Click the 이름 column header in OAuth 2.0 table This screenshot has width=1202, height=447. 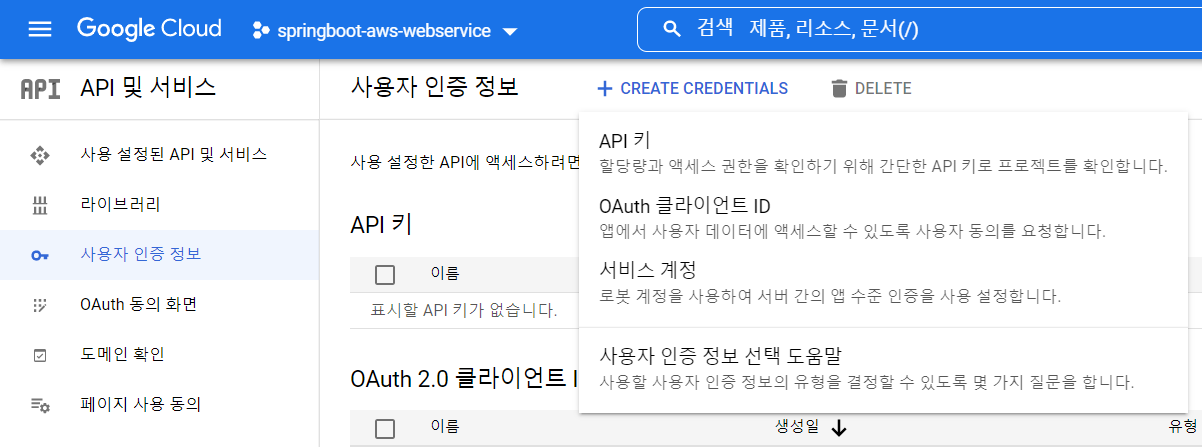click(x=444, y=426)
